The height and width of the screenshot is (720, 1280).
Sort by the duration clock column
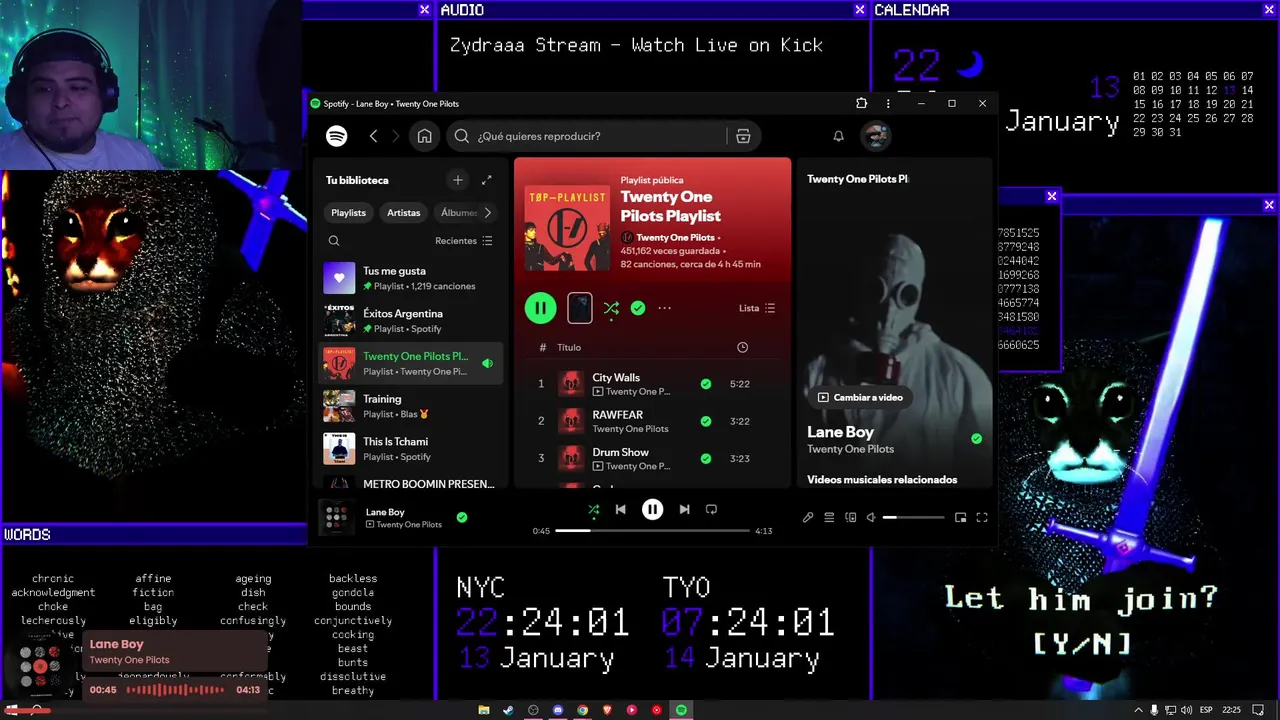coord(742,348)
